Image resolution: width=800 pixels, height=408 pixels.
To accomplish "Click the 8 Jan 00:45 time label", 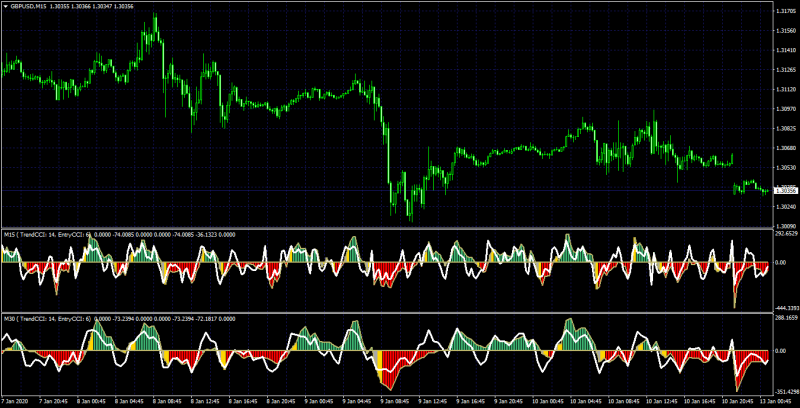I will tap(92, 402).
